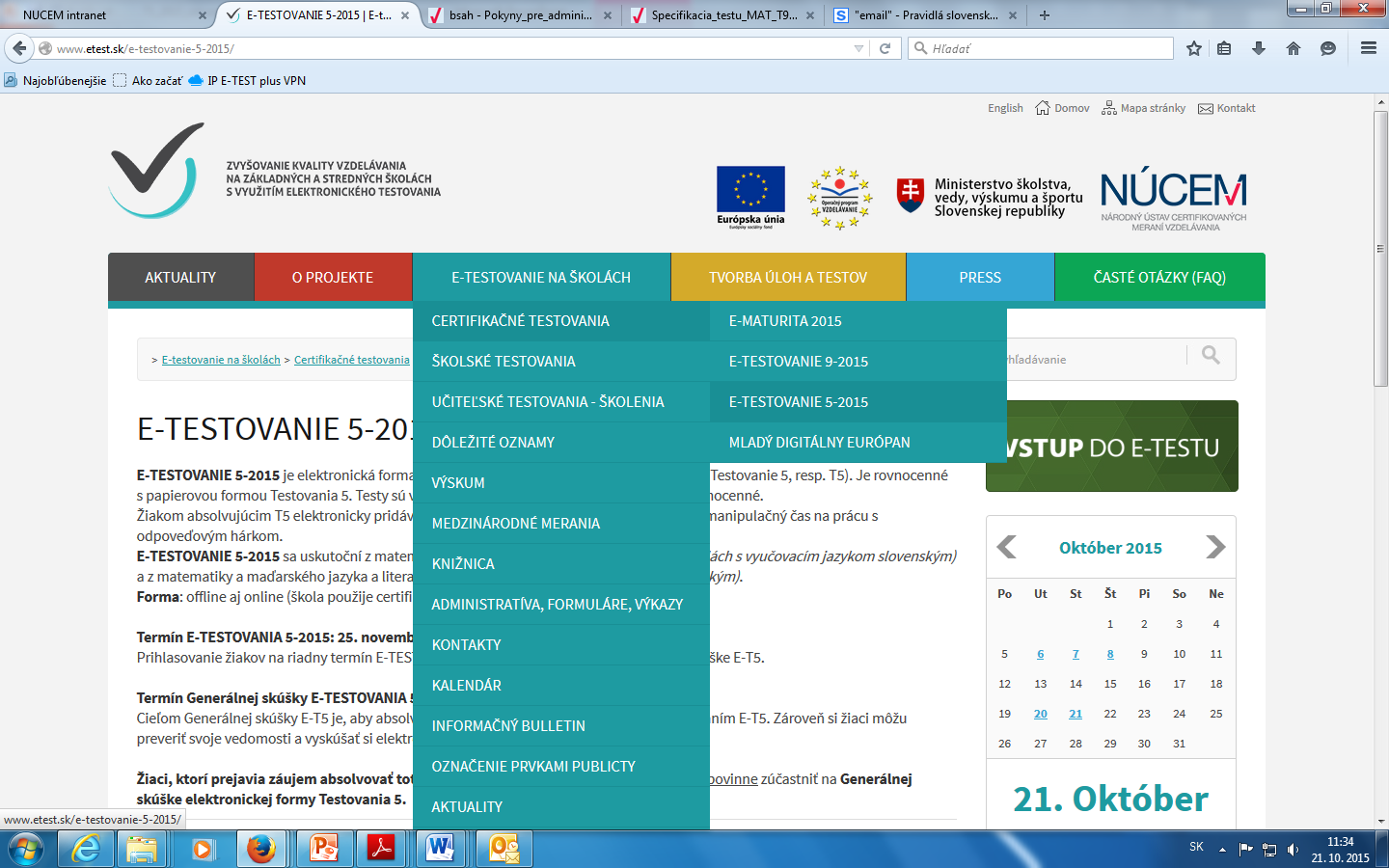This screenshot has width=1389, height=868.
Task: Open UČITEĽSKÉ TESTOVANIA - ŠKOLENIA entry
Action: (x=561, y=401)
